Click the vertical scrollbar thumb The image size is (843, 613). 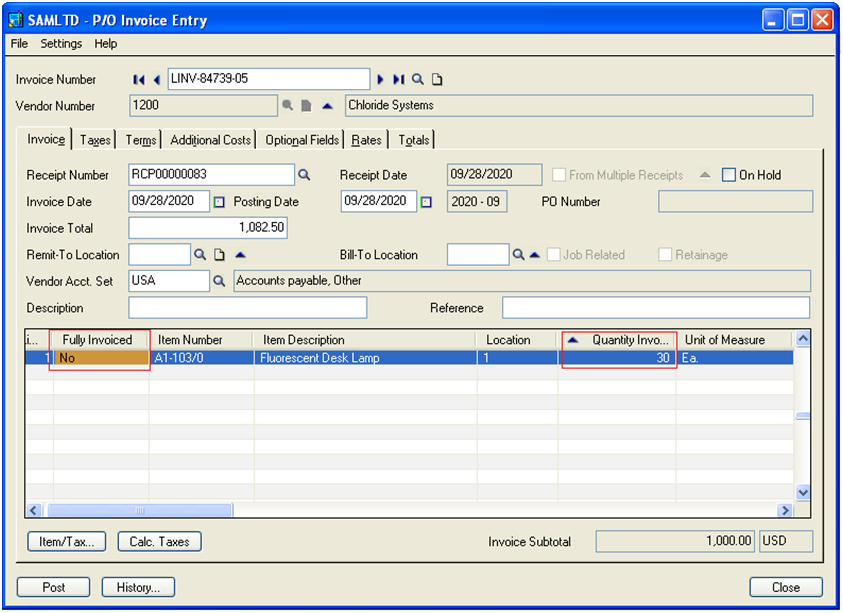pyautogui.click(x=803, y=416)
